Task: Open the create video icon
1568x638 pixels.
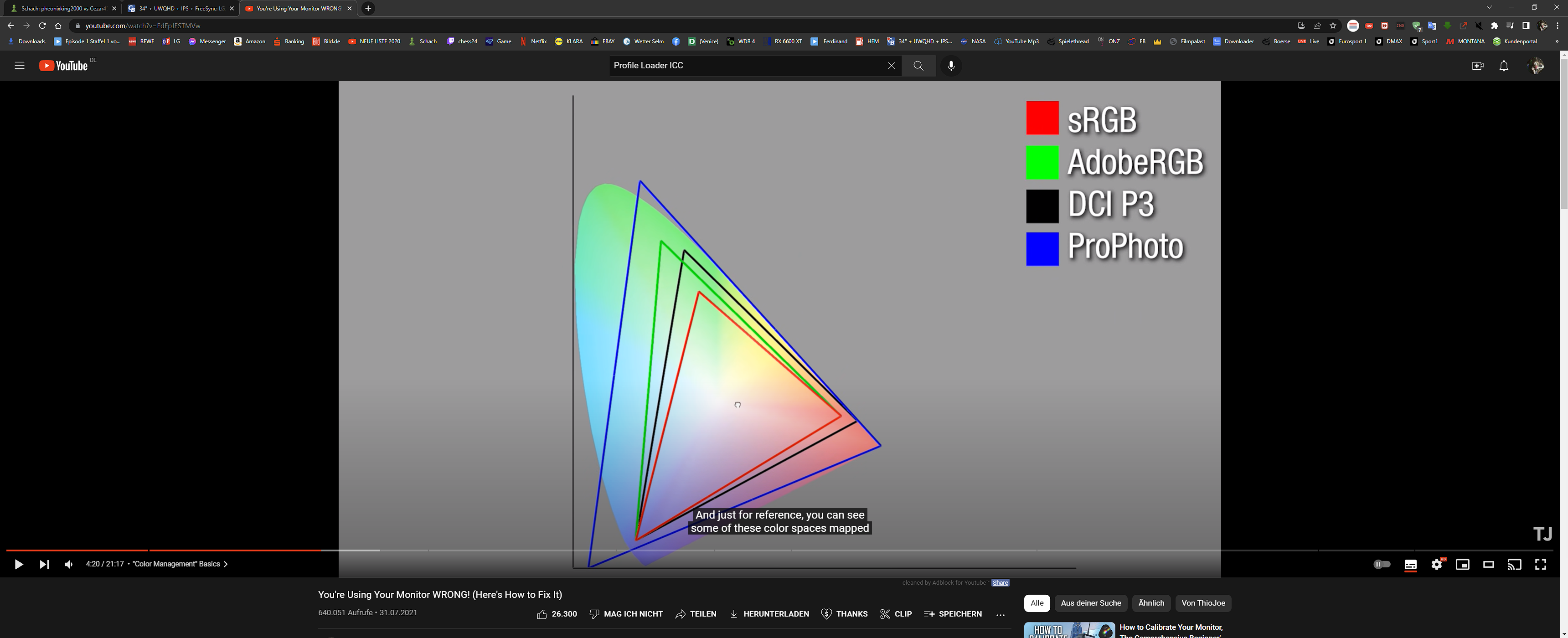Action: 1477,66
